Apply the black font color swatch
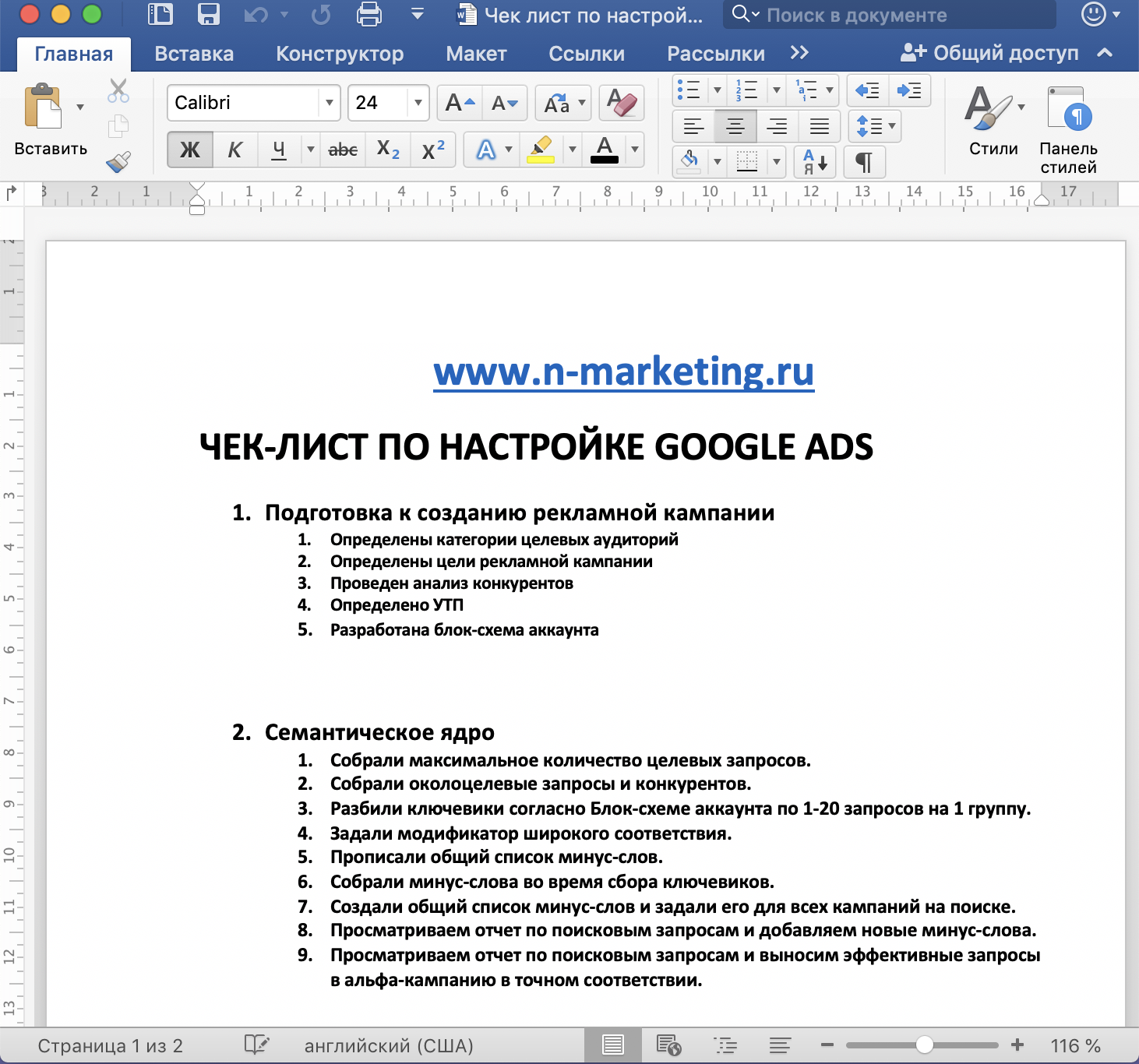1139x1064 pixels. 605,149
